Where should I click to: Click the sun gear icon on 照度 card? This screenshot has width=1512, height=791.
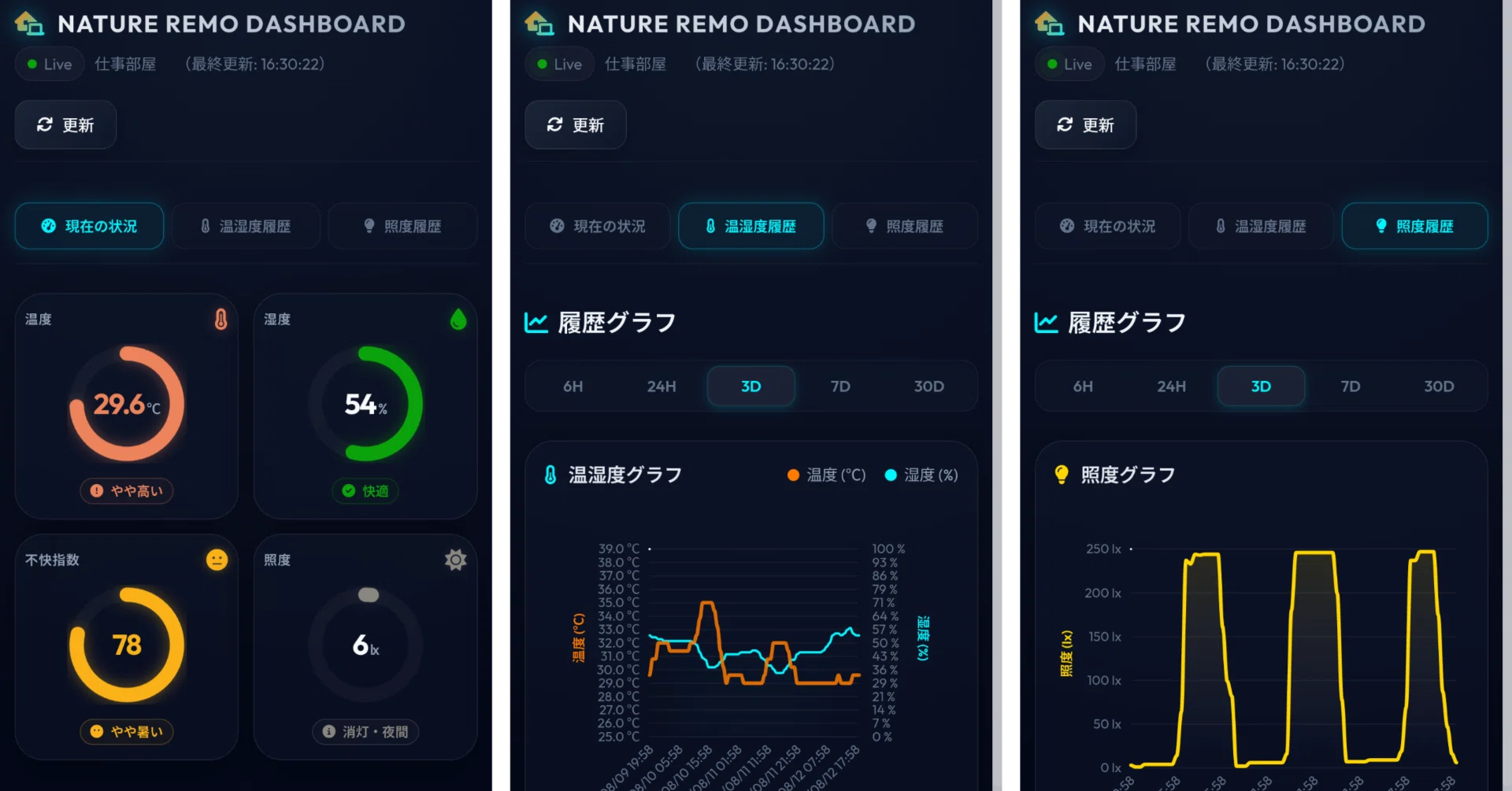pos(456,560)
